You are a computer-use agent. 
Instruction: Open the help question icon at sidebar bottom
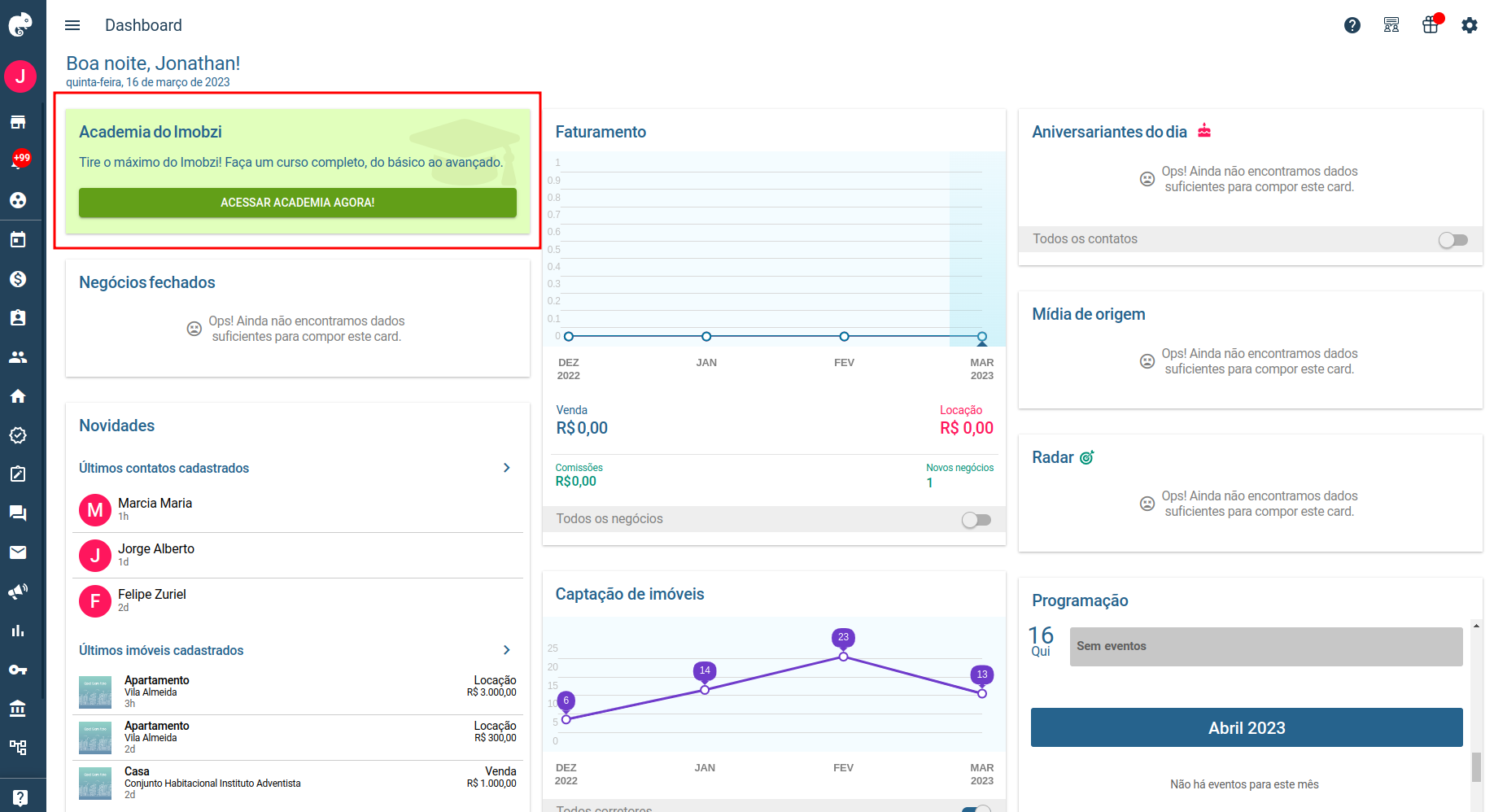click(x=20, y=797)
